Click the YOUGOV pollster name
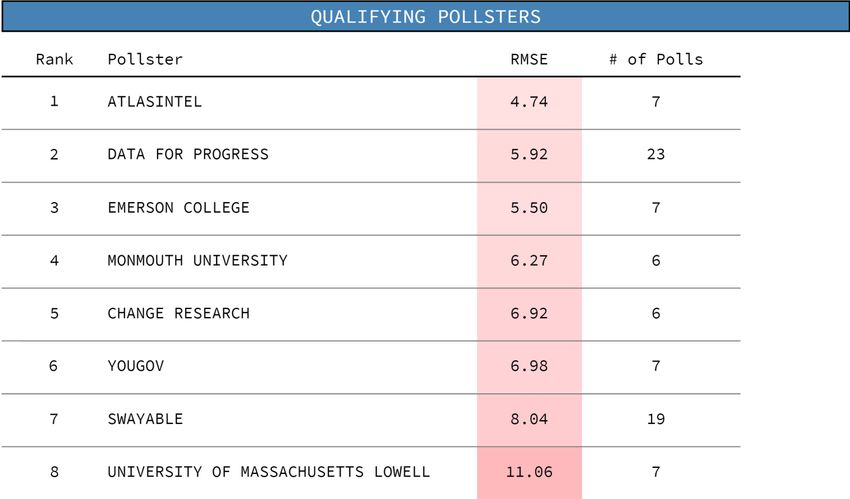The width and height of the screenshot is (850, 499). (x=136, y=366)
